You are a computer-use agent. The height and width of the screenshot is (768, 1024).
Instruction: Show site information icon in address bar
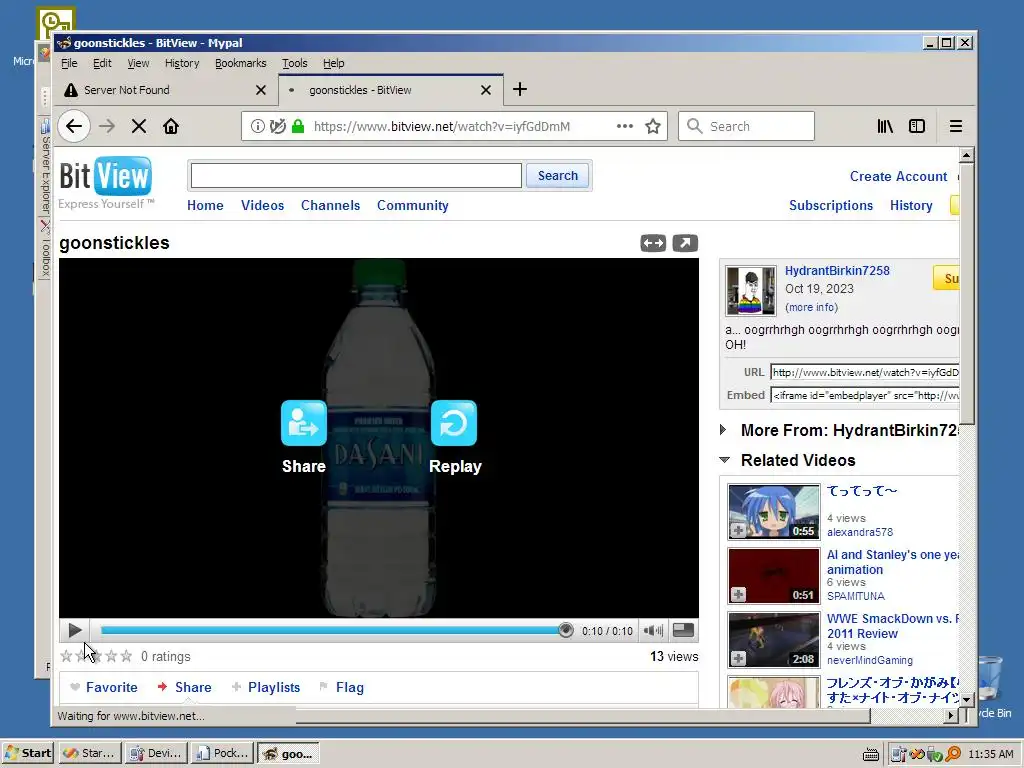pyautogui.click(x=258, y=126)
